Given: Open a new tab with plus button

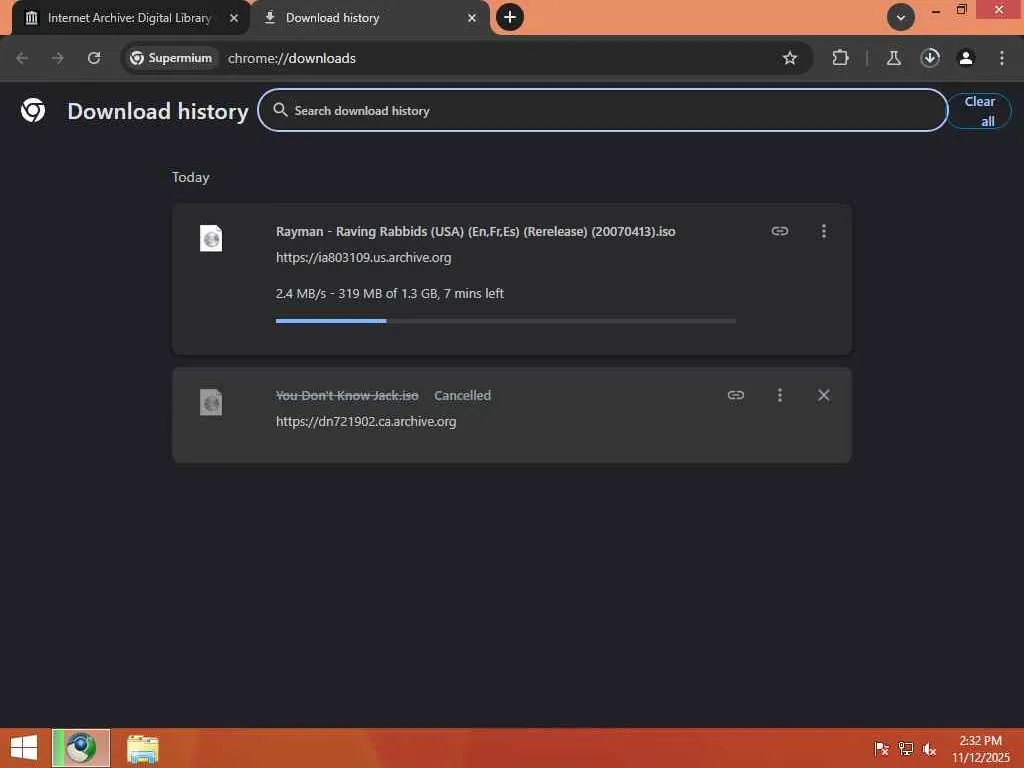Looking at the screenshot, I should pos(510,17).
